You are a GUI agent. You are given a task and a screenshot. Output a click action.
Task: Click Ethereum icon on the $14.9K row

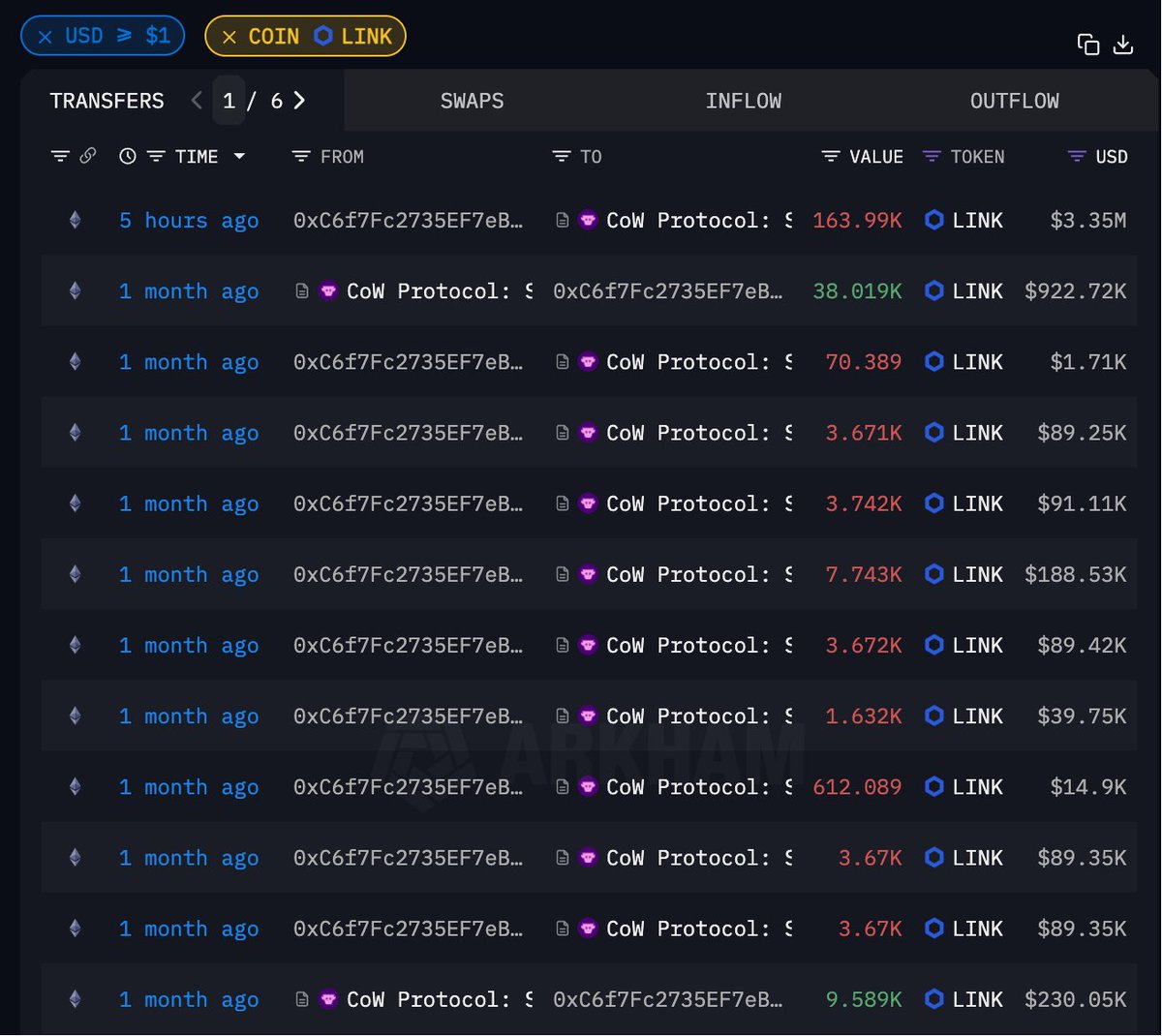tap(75, 787)
